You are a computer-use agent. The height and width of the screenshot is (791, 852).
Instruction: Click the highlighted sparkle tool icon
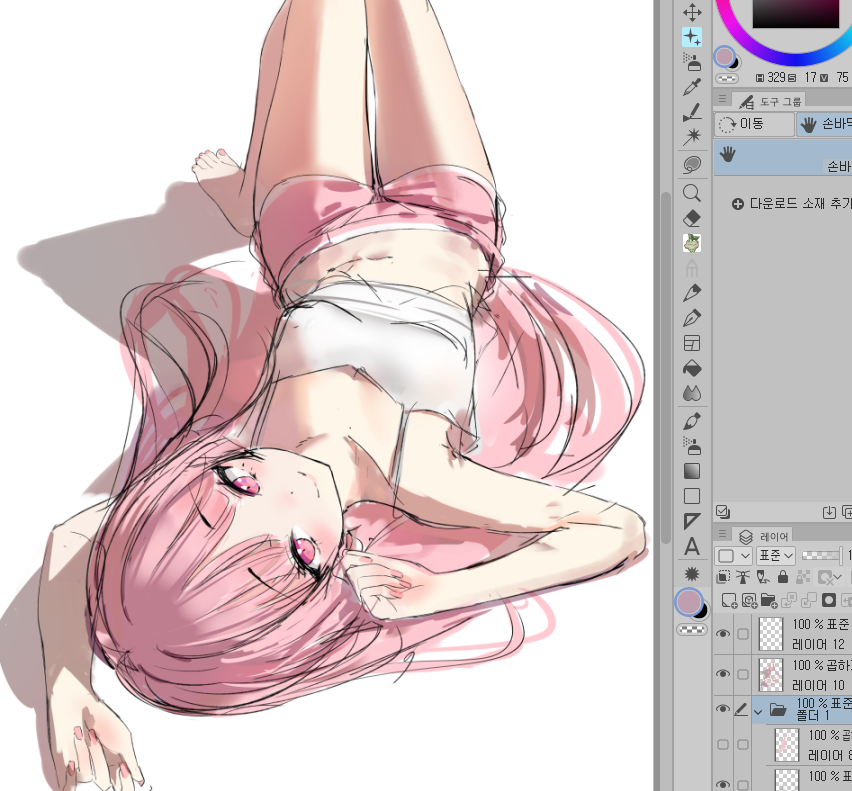[x=692, y=37]
